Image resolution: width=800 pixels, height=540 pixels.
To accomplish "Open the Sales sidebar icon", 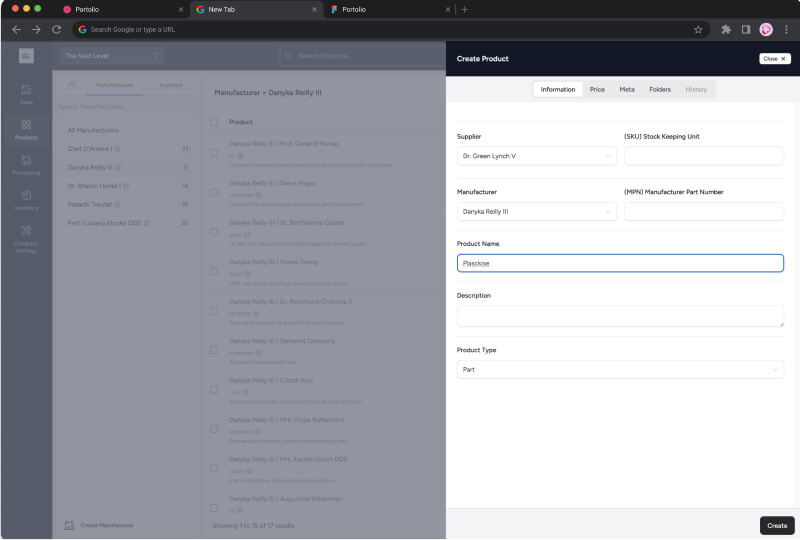I will [x=26, y=92].
